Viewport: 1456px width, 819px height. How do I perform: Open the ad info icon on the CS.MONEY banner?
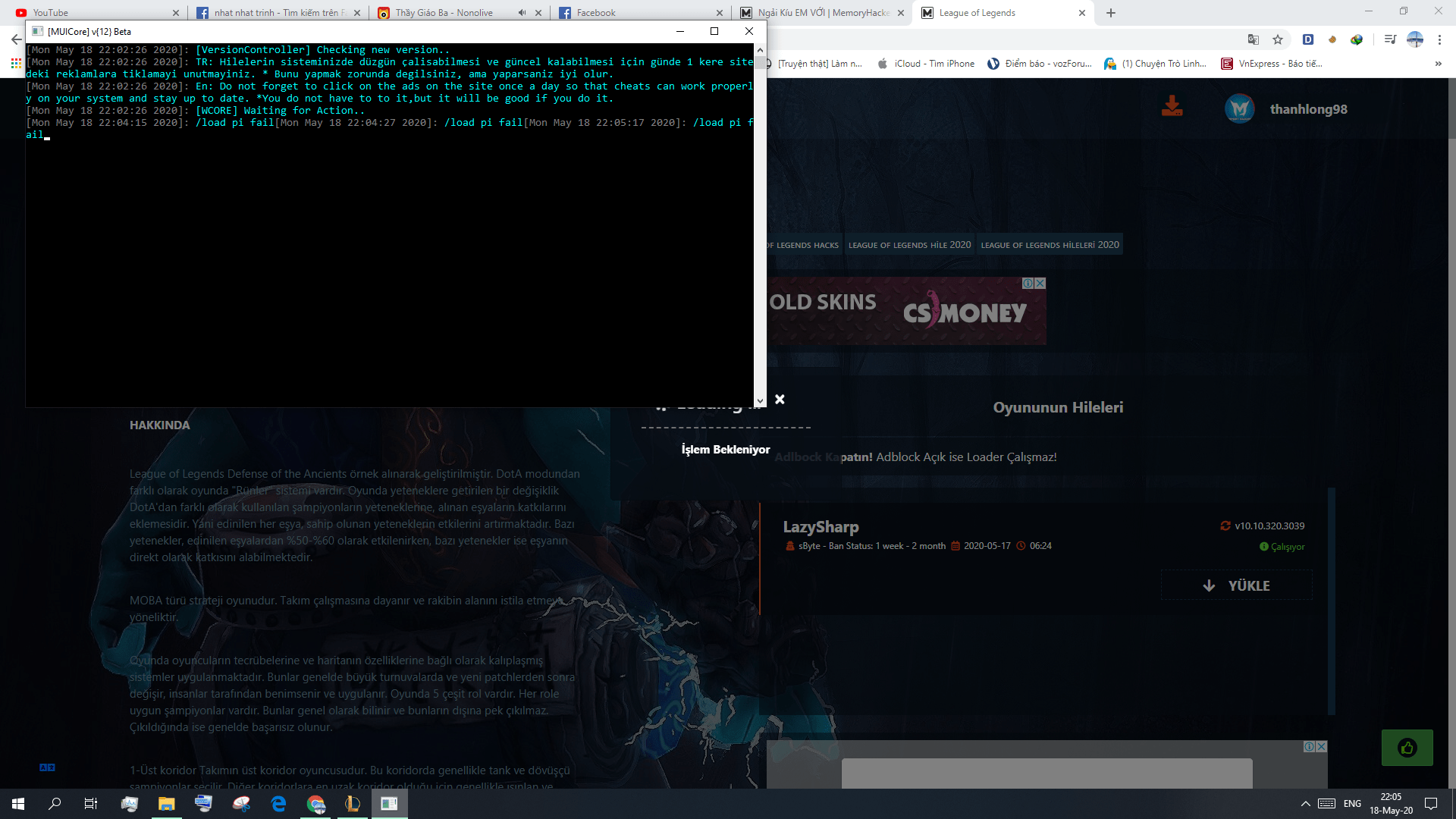(x=1028, y=283)
